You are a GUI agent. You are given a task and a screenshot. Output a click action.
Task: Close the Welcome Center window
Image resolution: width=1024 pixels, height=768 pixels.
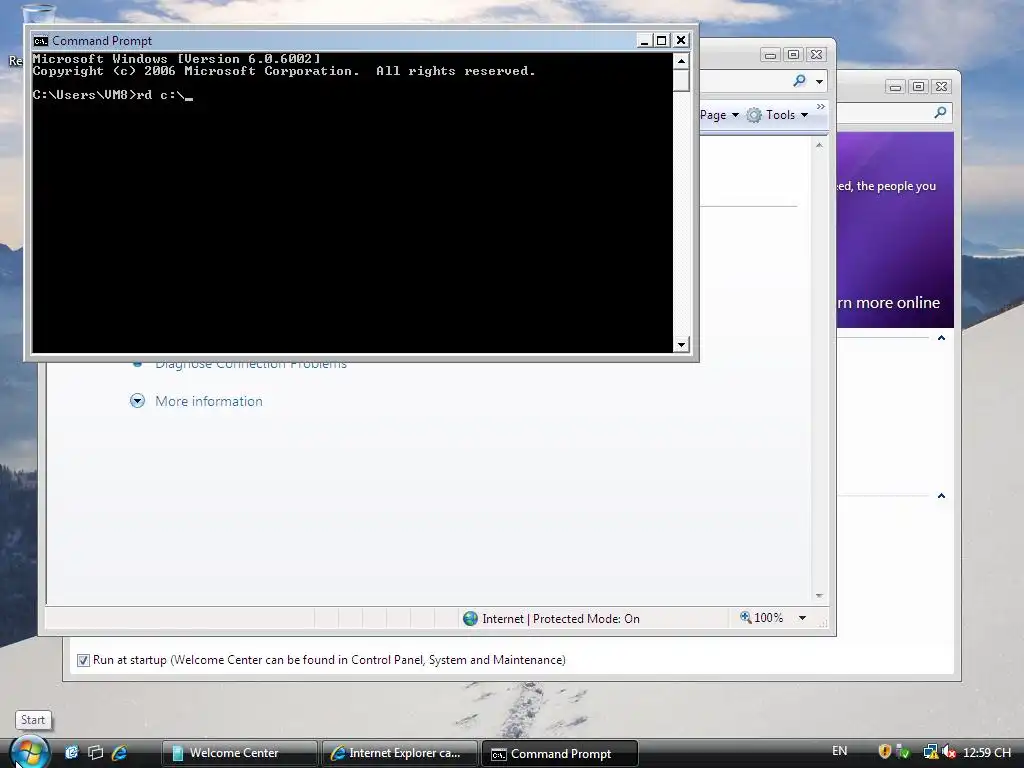pyautogui.click(x=941, y=86)
